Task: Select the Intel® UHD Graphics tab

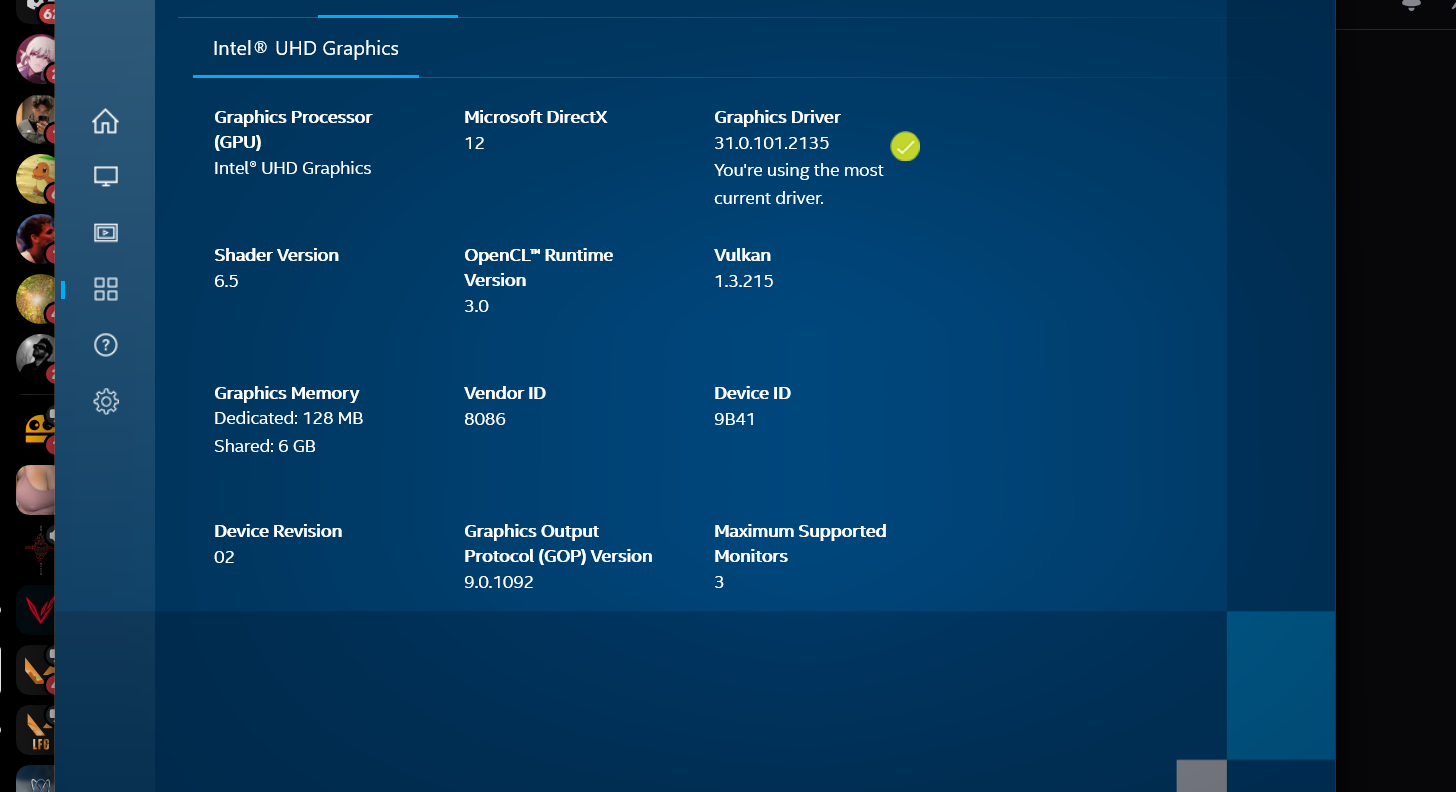Action: (306, 49)
